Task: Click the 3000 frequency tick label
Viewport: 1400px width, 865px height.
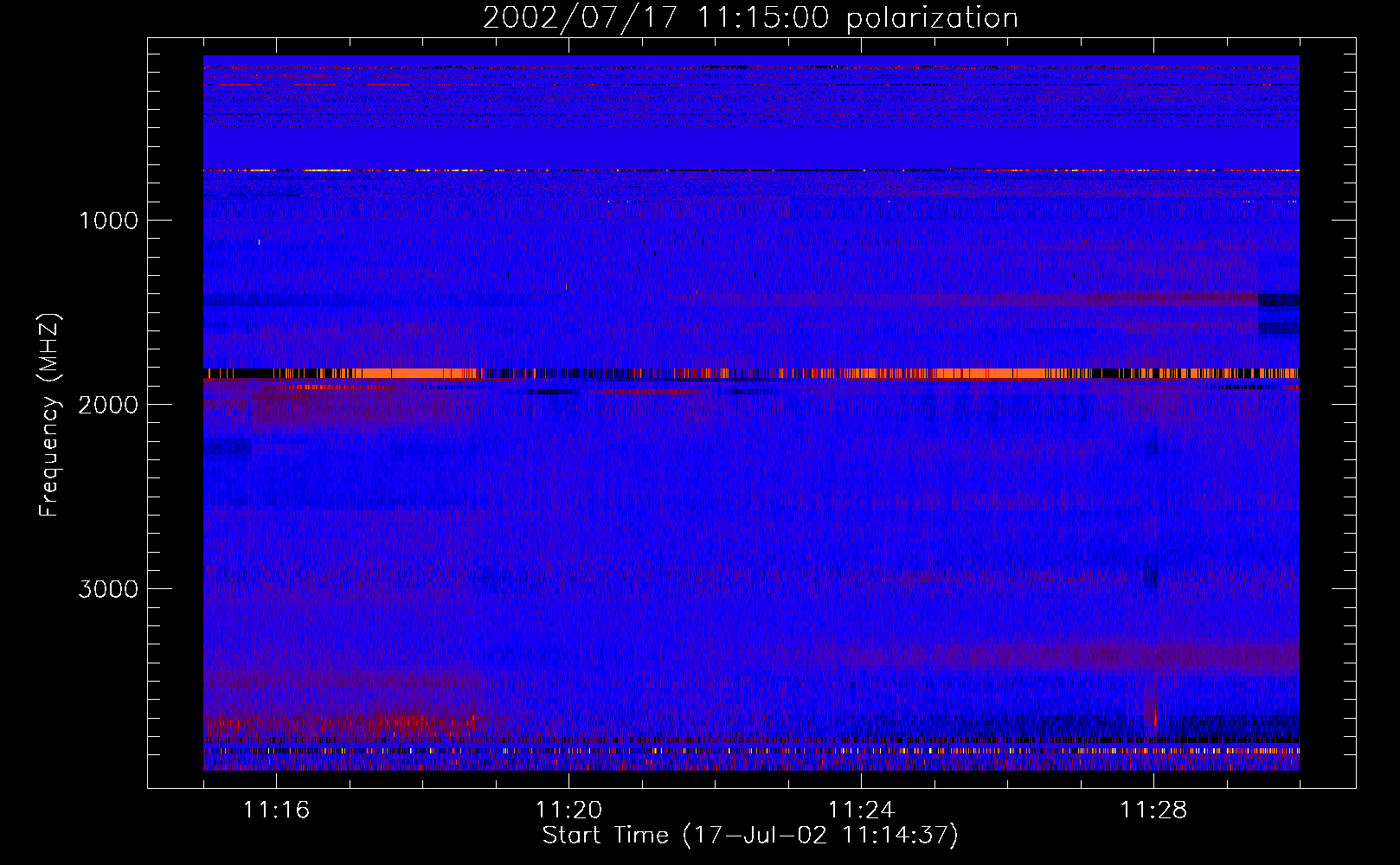Action: [x=108, y=589]
